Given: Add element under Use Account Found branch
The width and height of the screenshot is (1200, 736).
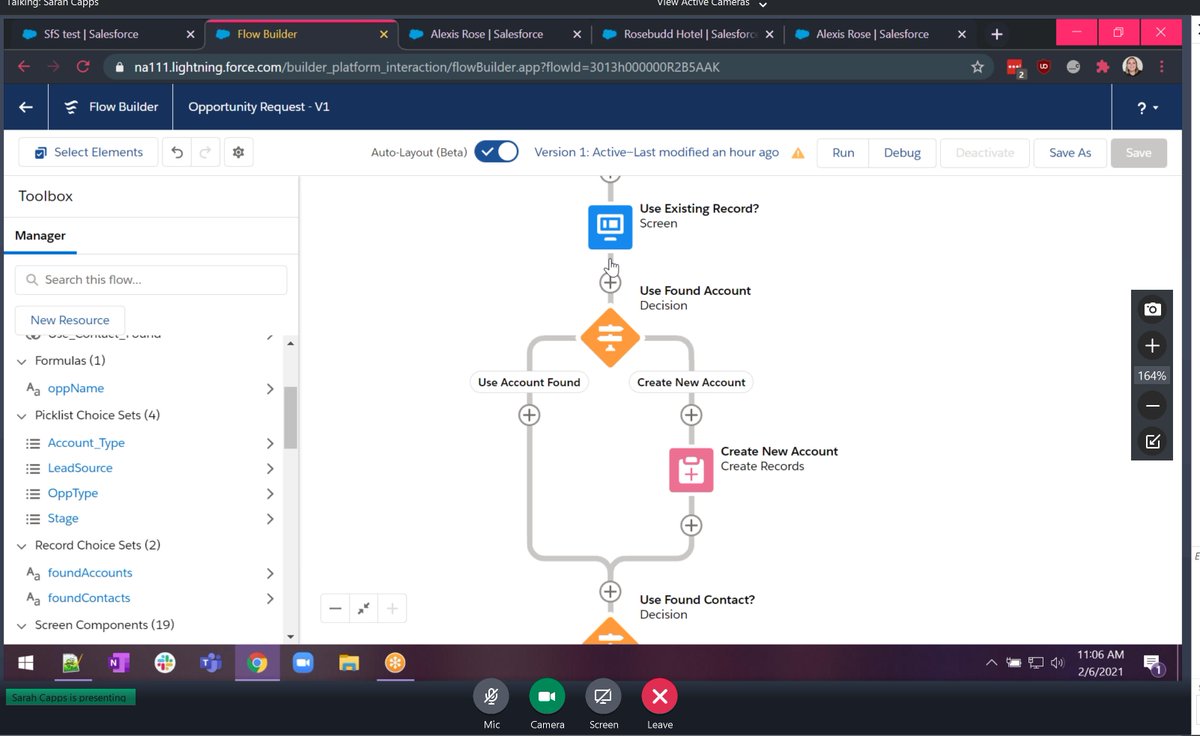Looking at the screenshot, I should click(529, 414).
